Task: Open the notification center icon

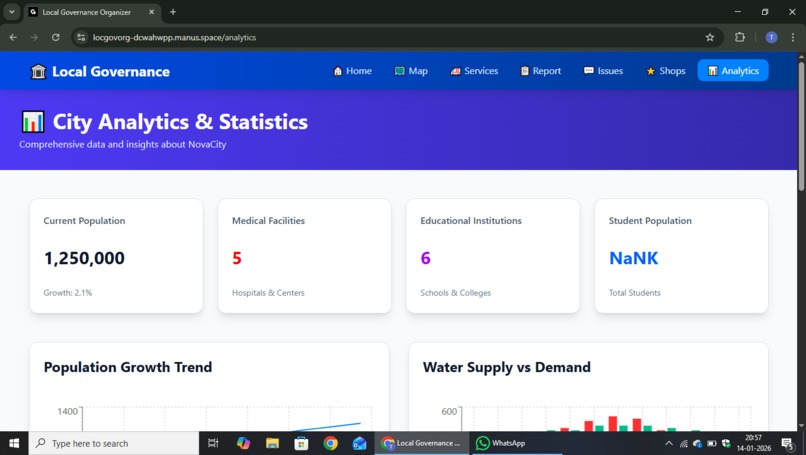Action: click(787, 443)
